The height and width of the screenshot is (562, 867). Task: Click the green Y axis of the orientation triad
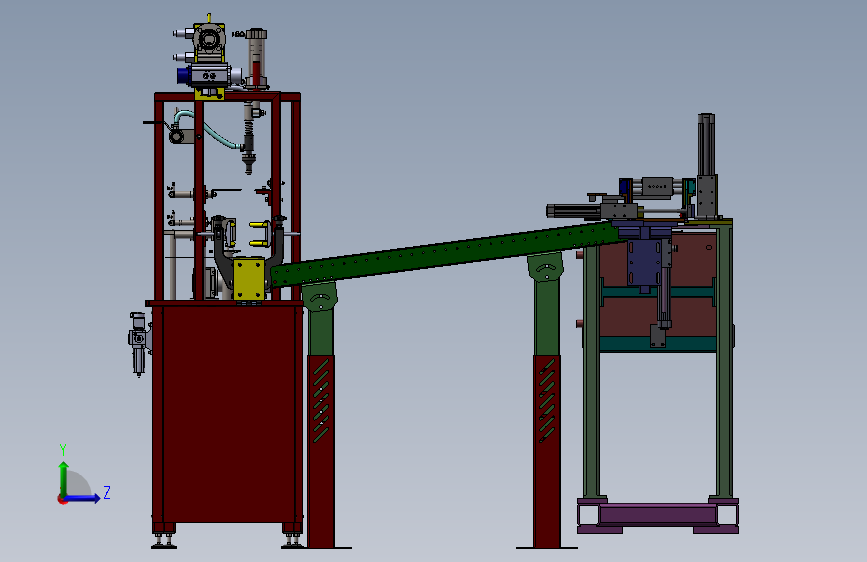64,479
